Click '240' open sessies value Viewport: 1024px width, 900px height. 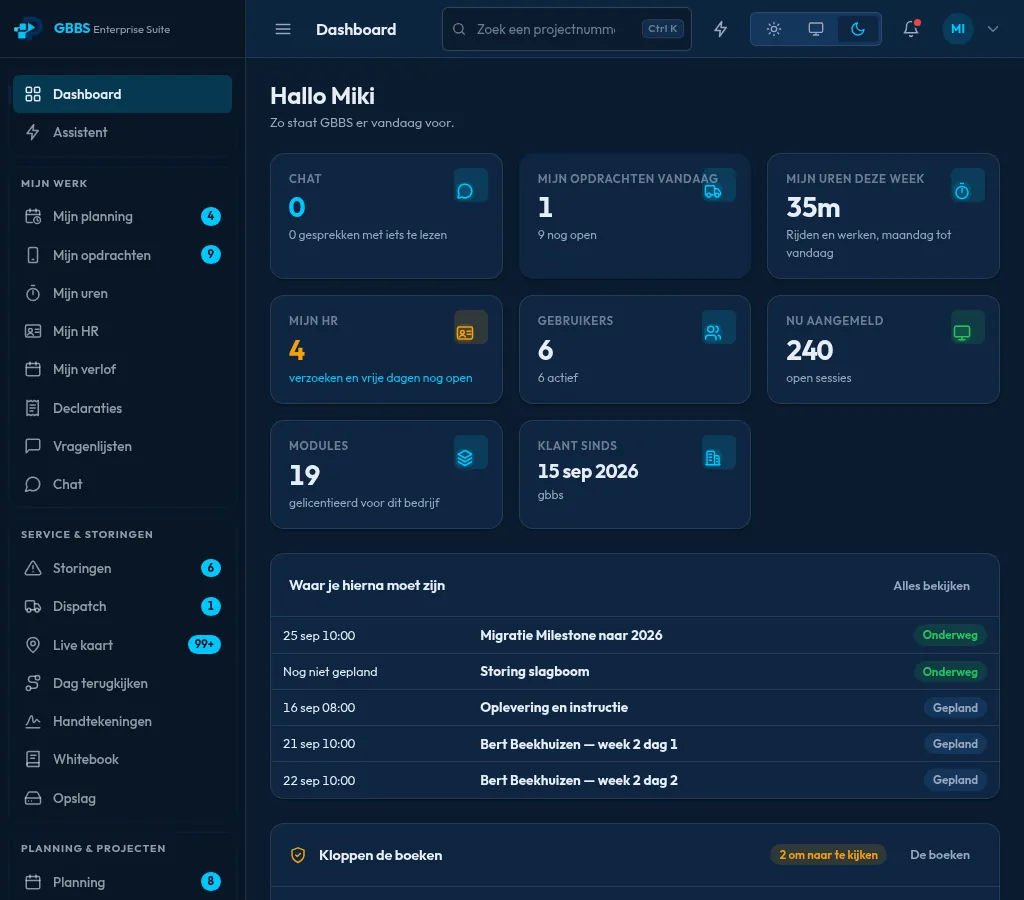810,350
